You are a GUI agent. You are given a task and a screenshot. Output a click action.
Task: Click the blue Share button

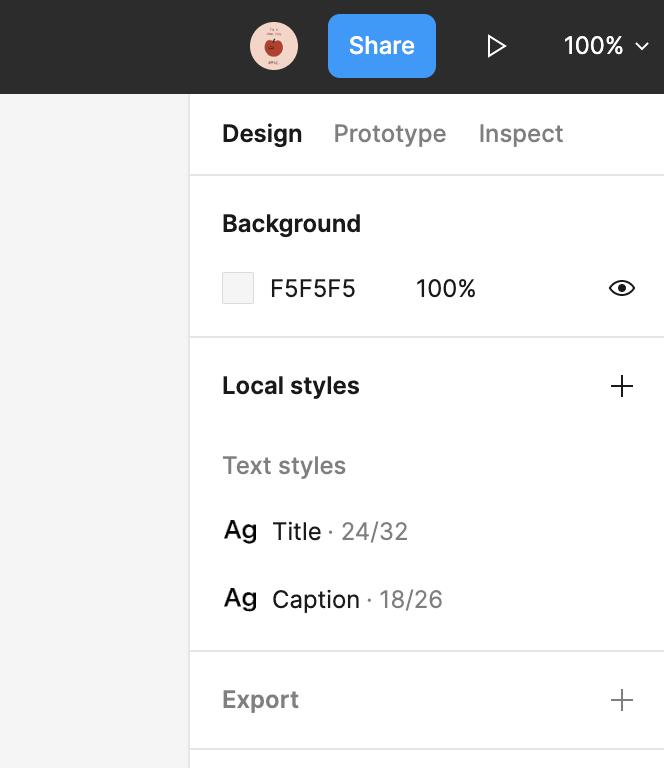(381, 46)
